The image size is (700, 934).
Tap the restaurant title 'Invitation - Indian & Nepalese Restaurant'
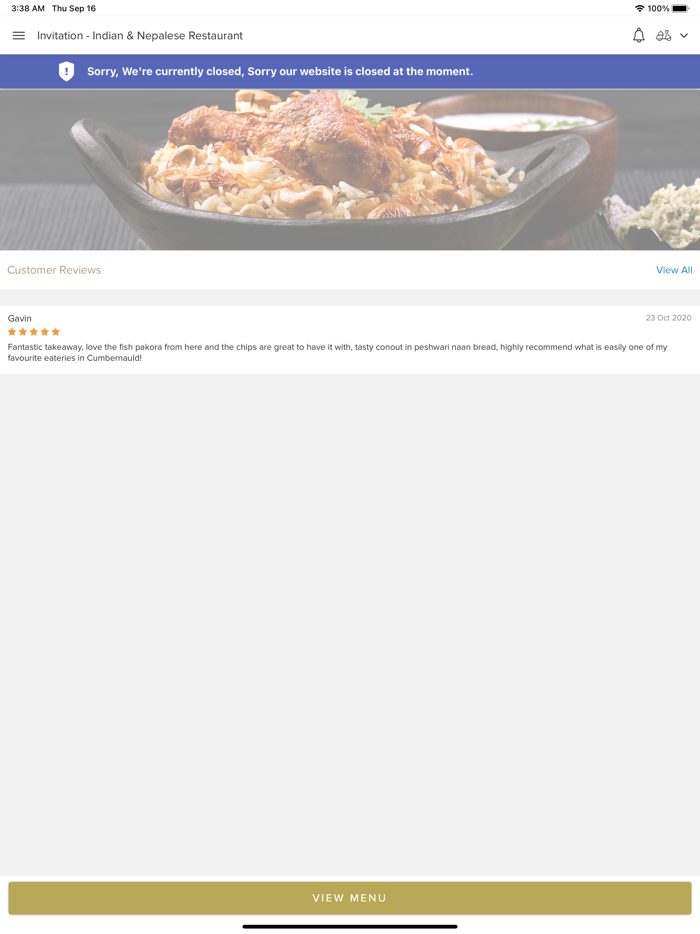pos(140,36)
